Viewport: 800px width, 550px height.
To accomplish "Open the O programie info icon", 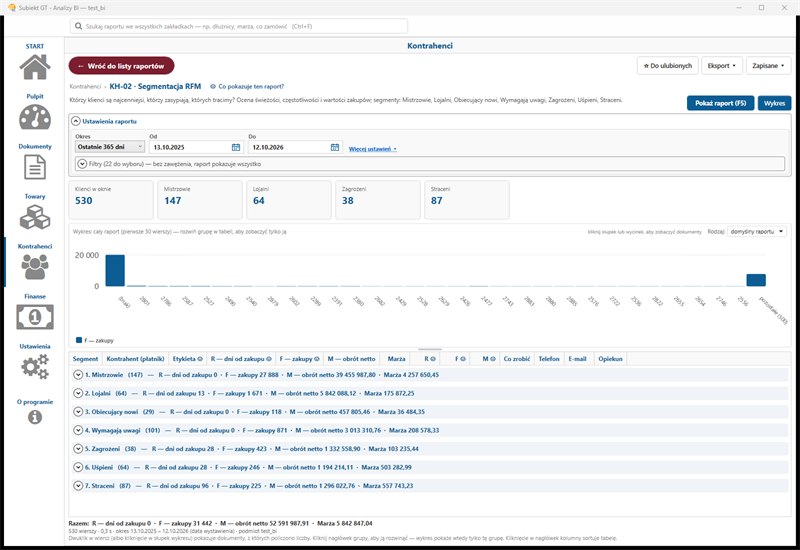I will click(35, 417).
